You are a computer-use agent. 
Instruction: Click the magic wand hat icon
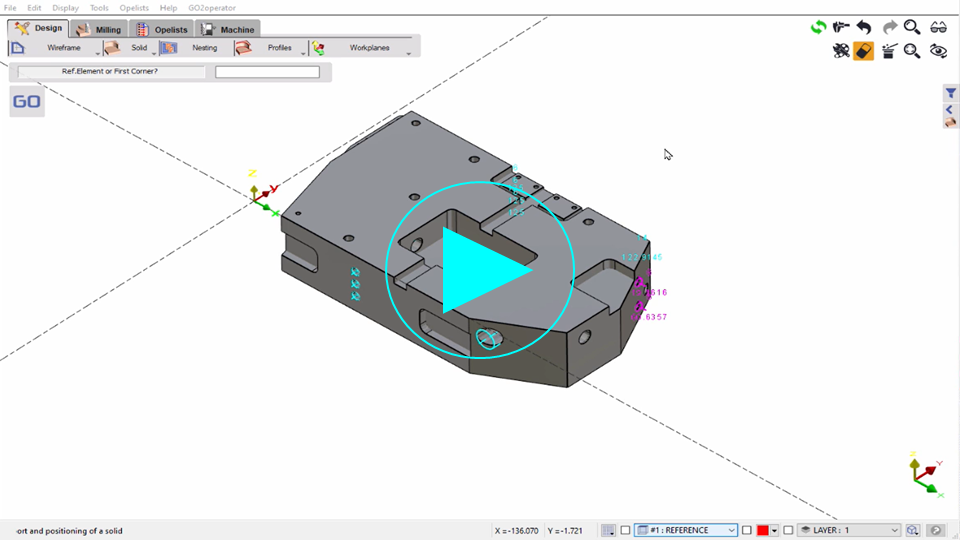[x=888, y=51]
